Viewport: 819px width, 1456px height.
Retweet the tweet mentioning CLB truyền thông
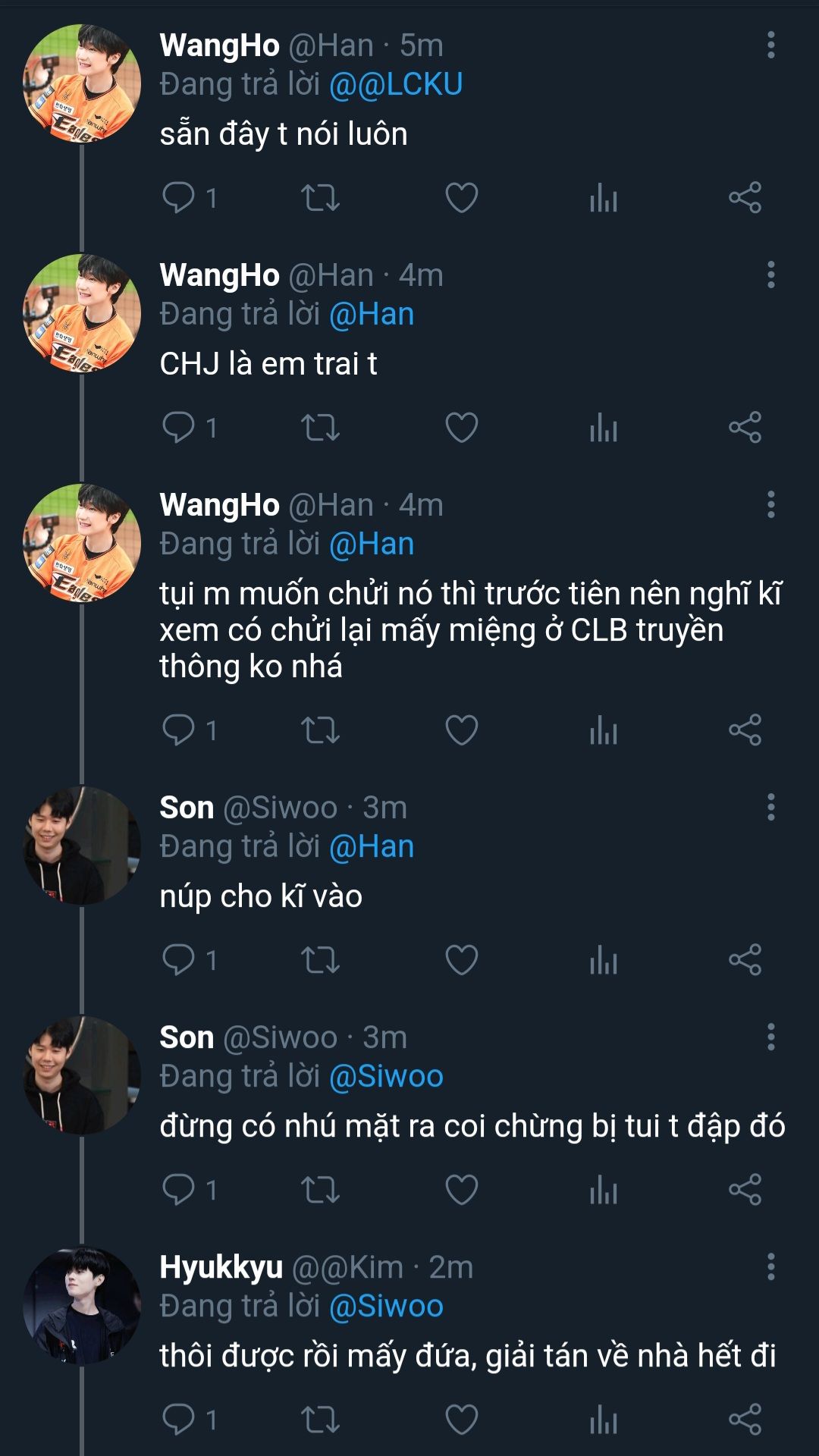(x=320, y=730)
